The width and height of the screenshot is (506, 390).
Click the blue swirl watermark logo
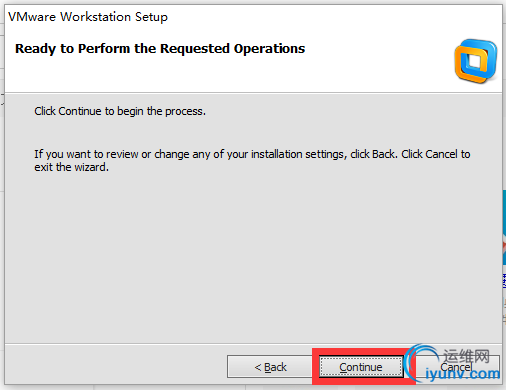pos(421,363)
